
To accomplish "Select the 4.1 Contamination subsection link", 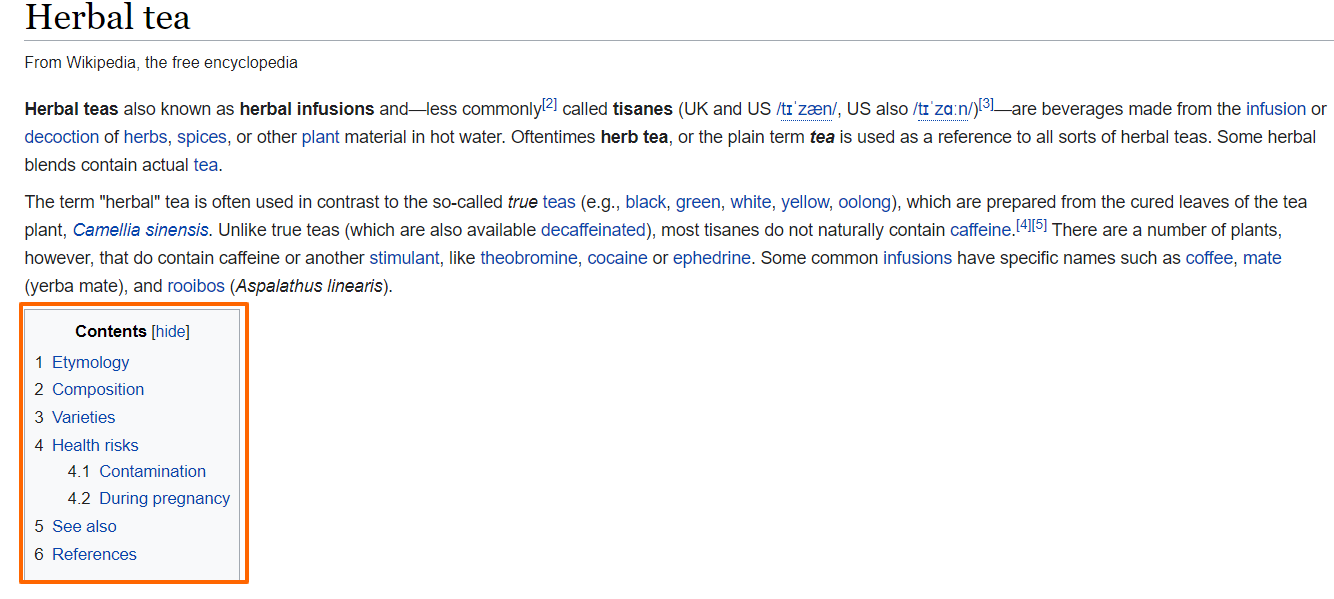I will [x=137, y=471].
